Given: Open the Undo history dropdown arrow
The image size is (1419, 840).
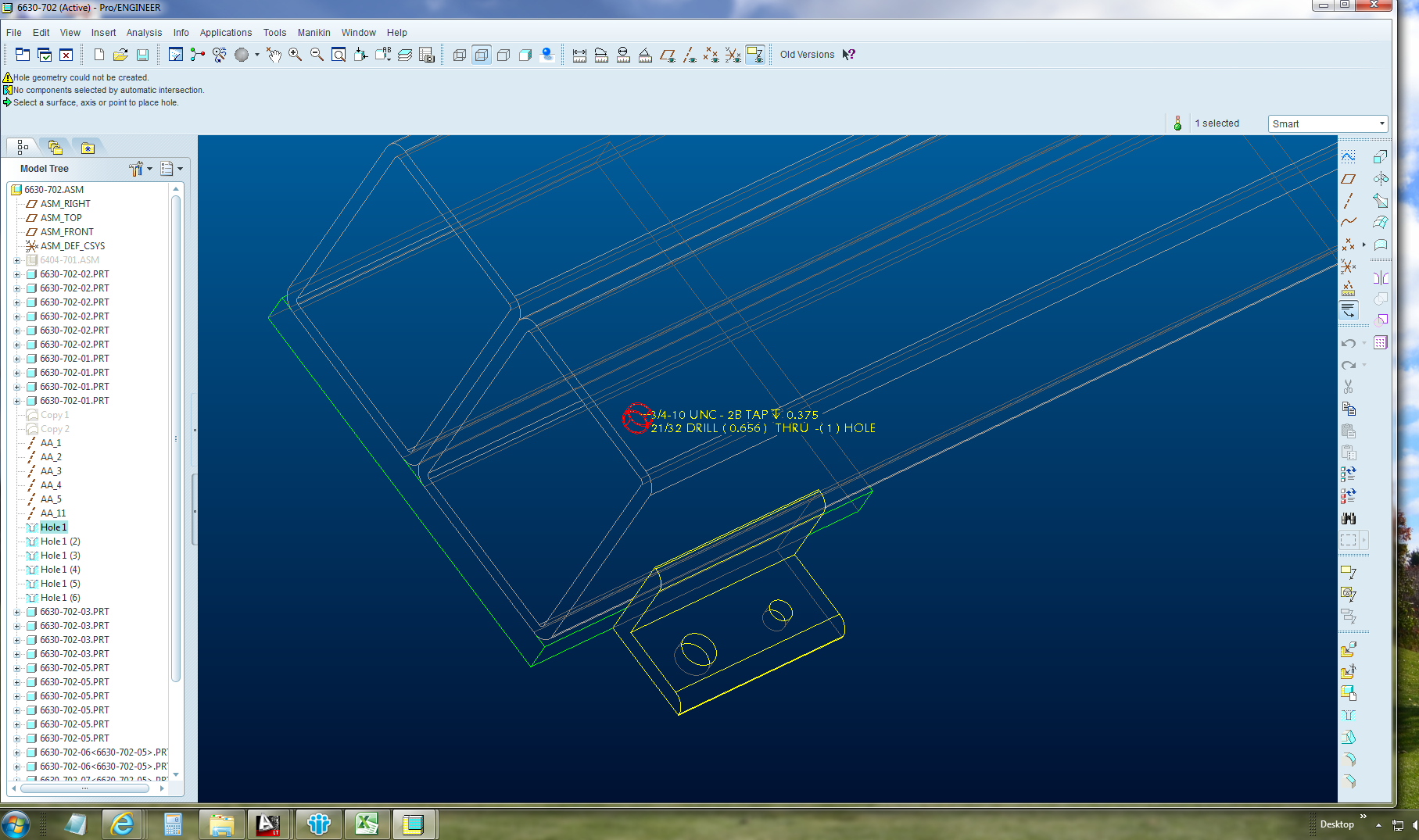Looking at the screenshot, I should (1364, 343).
